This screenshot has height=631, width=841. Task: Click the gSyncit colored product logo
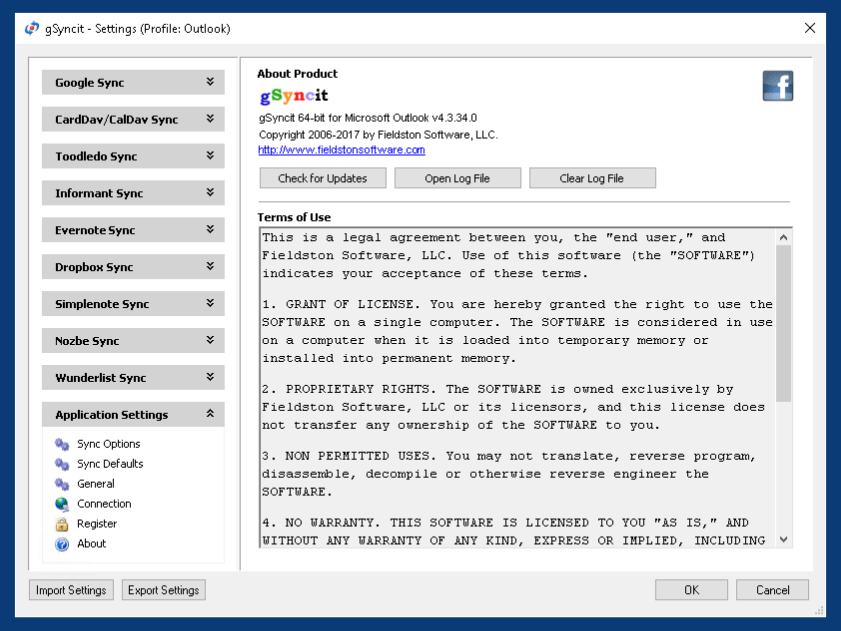[x=293, y=96]
